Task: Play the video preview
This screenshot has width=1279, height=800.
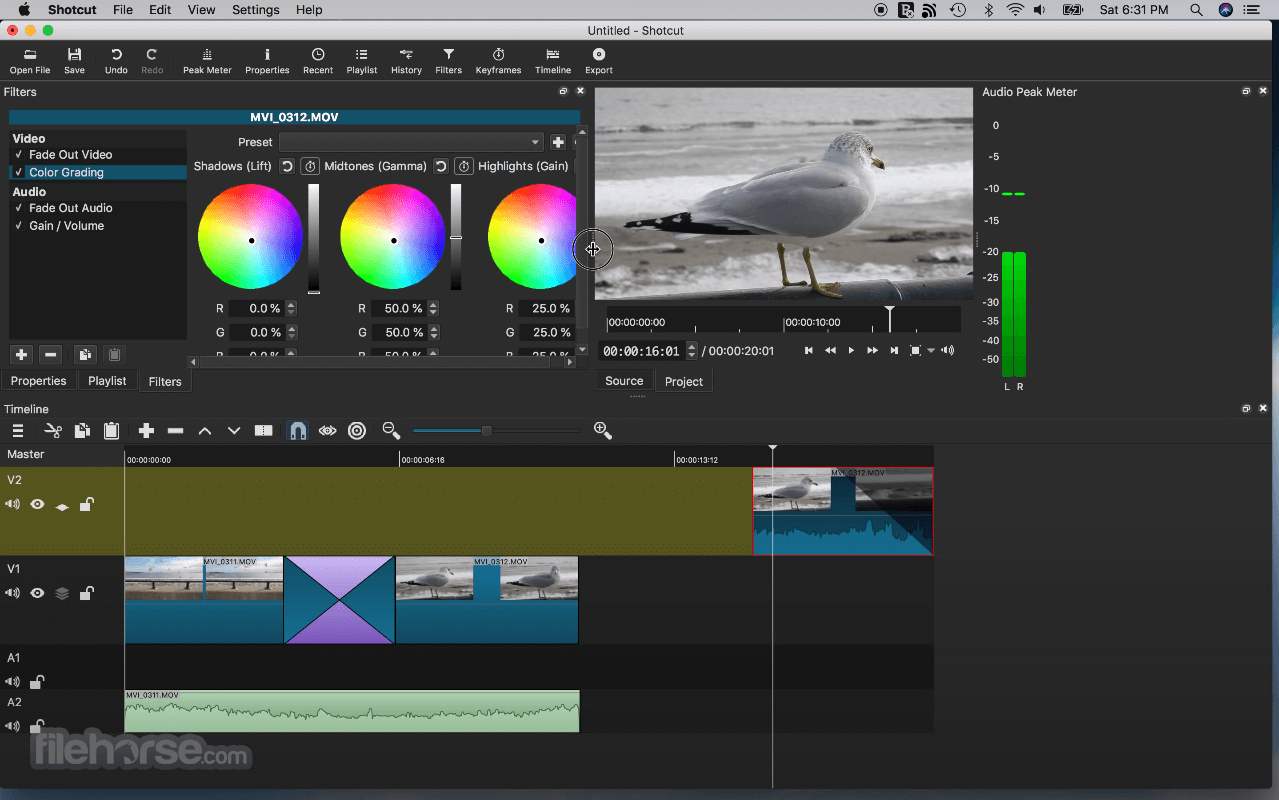Action: click(851, 350)
